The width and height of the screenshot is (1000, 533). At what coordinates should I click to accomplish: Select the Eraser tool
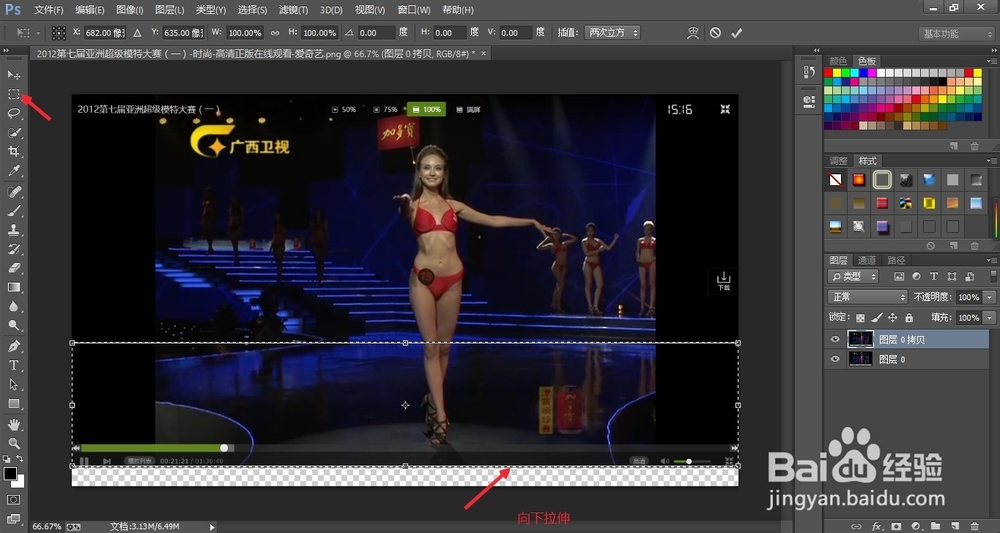point(13,268)
